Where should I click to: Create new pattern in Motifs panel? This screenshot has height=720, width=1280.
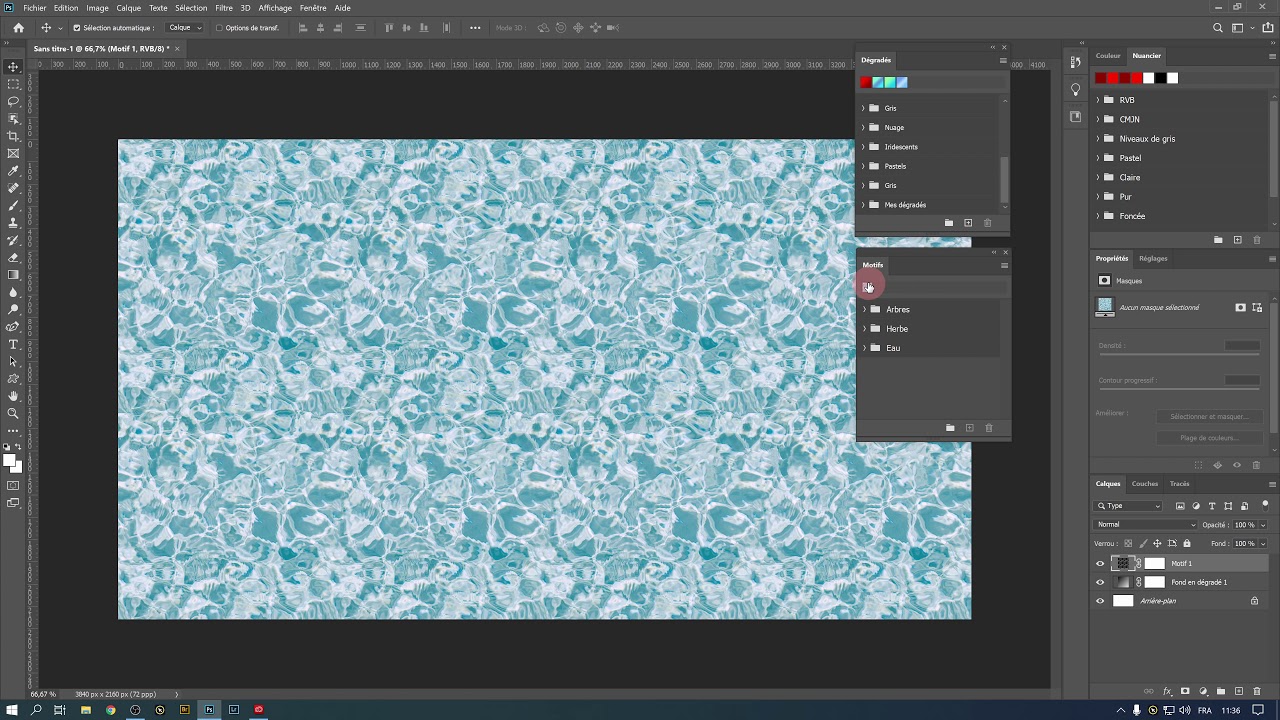969,428
